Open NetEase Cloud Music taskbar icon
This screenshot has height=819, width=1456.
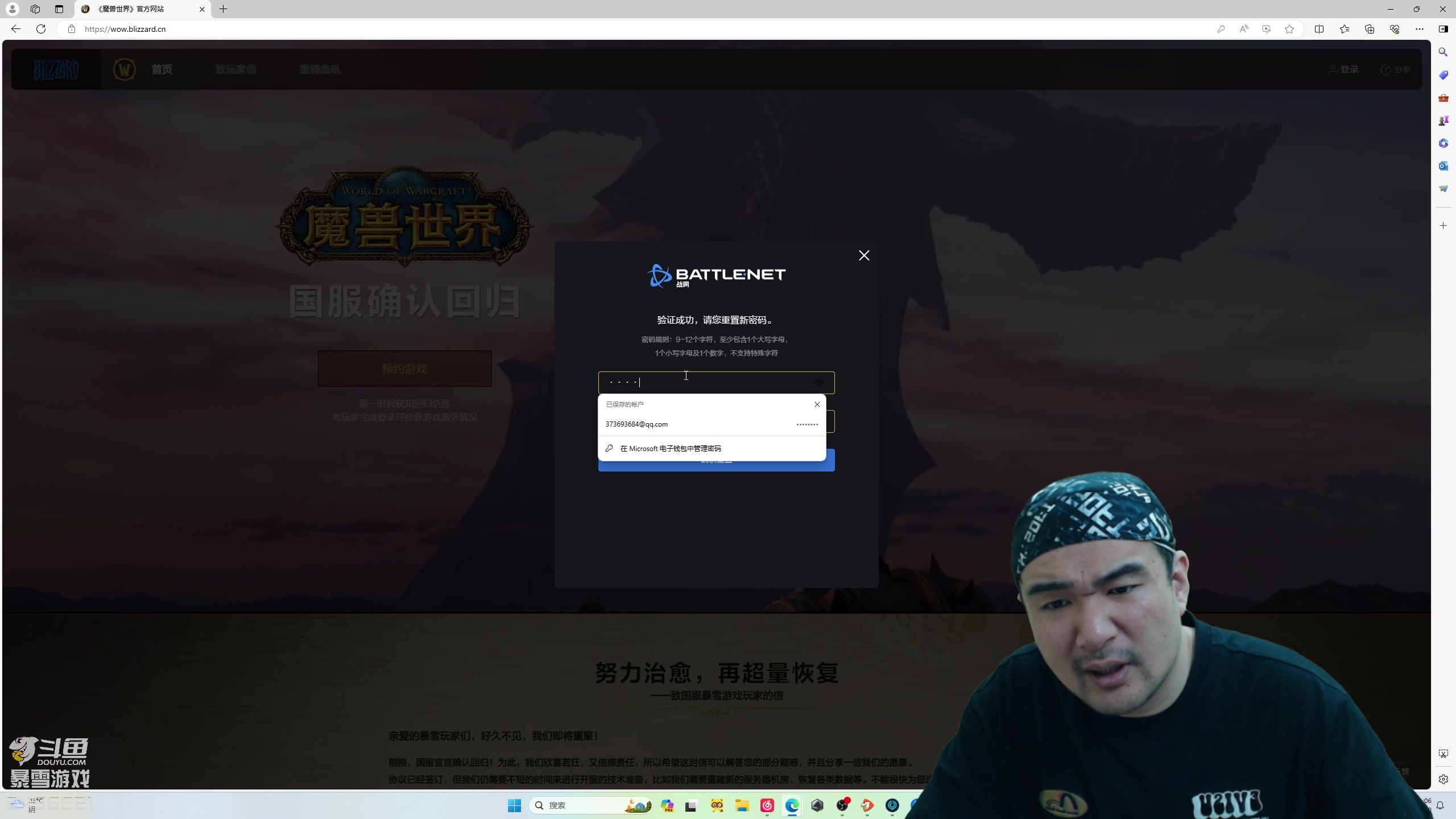767,805
